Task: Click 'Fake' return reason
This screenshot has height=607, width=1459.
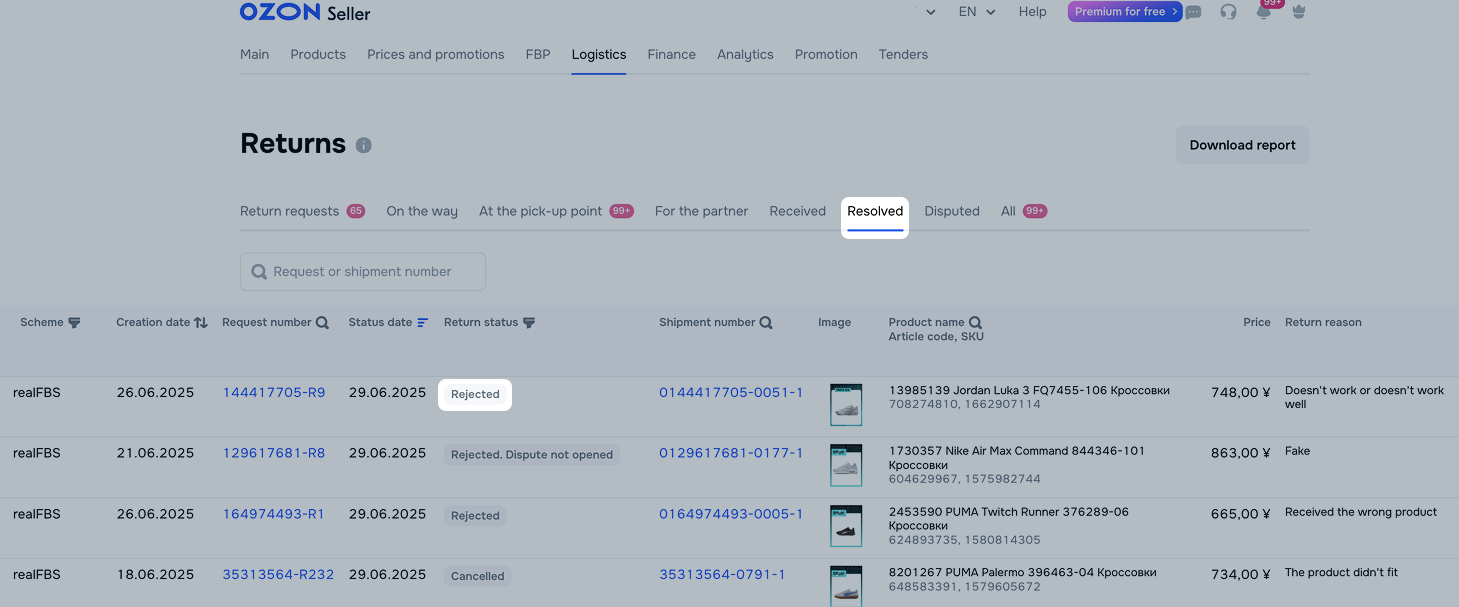Action: 1297,451
